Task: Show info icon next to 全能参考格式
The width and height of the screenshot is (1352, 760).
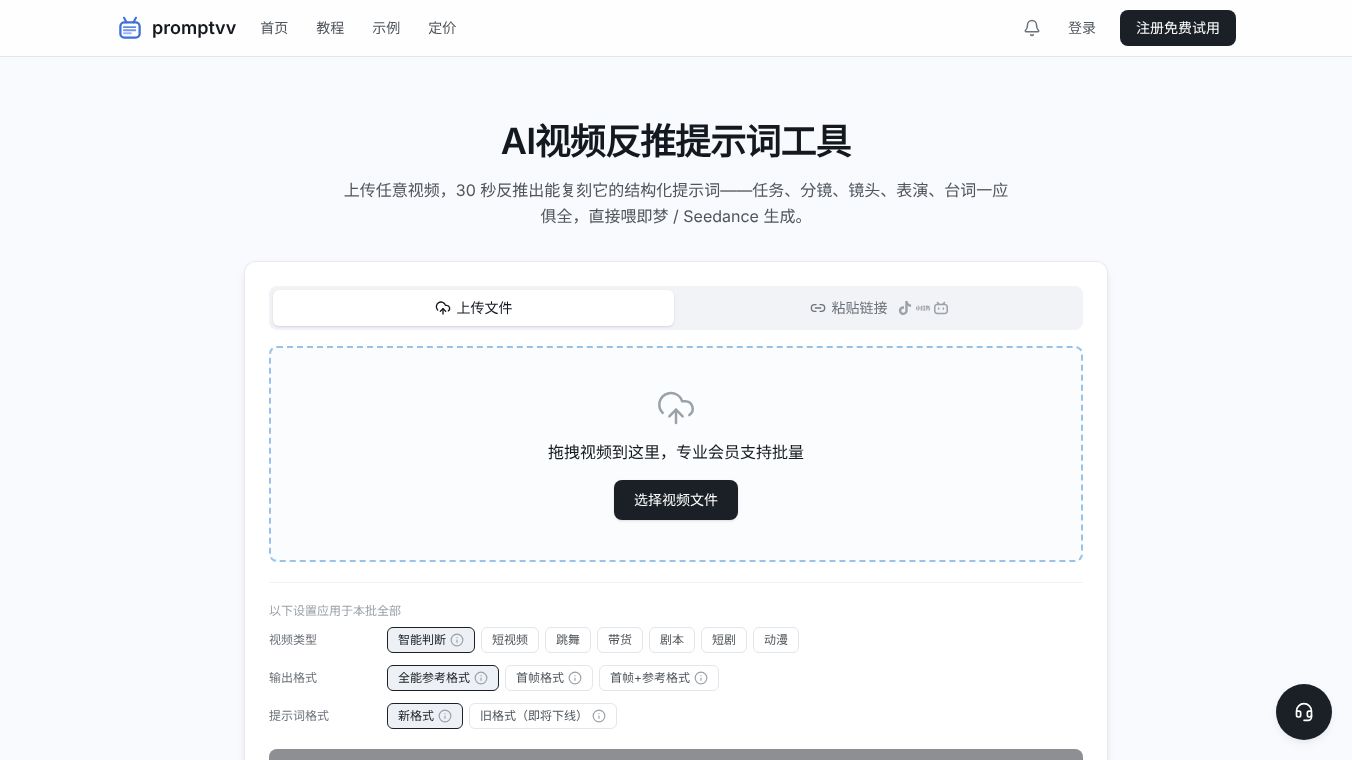Action: coord(481,678)
